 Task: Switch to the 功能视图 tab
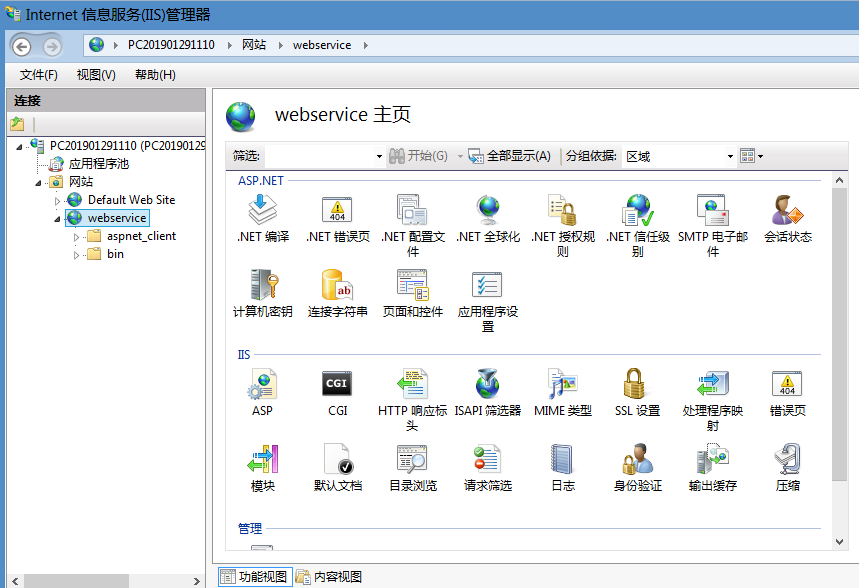pyautogui.click(x=255, y=576)
